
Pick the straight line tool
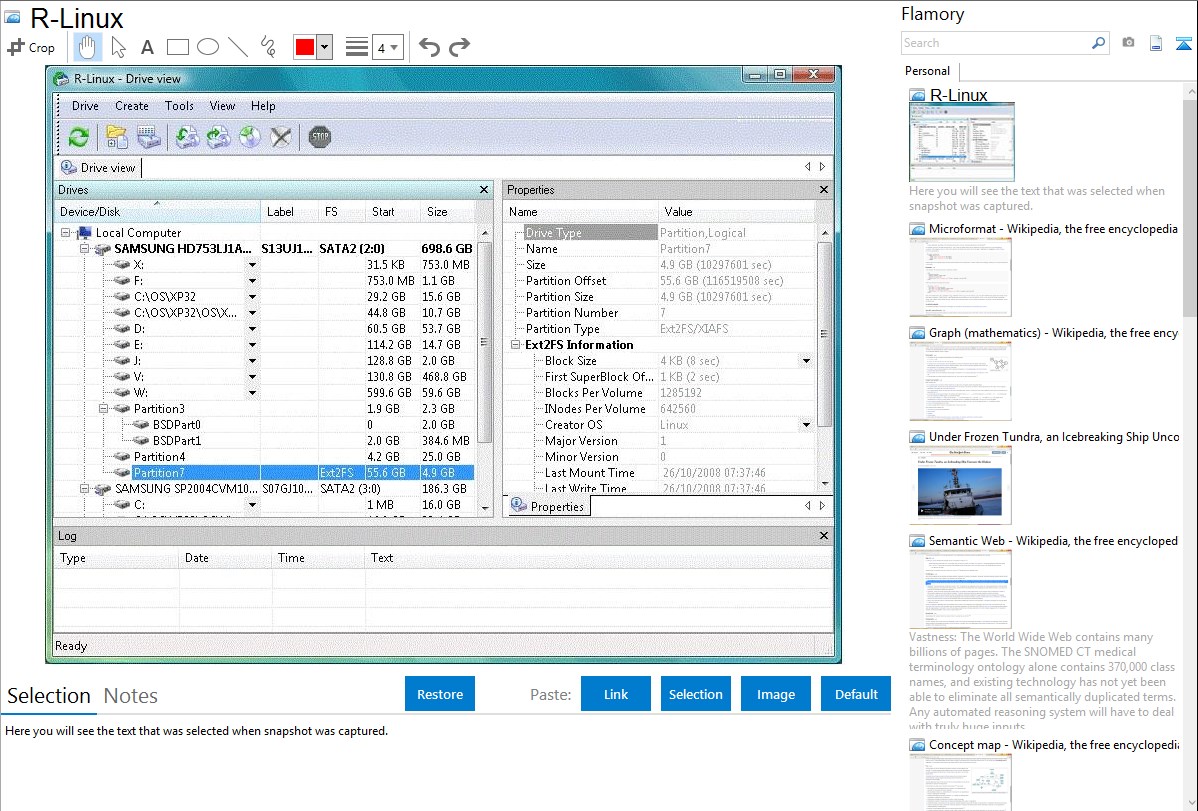[238, 47]
